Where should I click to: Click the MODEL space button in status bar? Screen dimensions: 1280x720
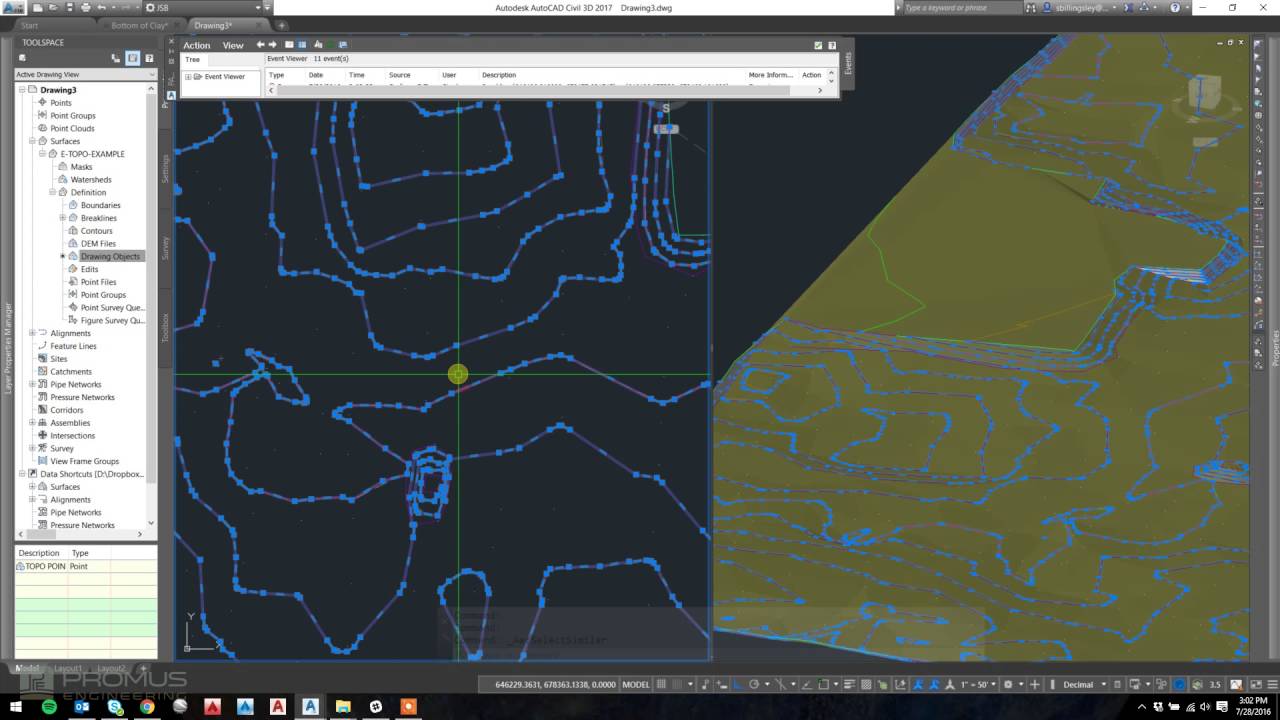pyautogui.click(x=636, y=685)
